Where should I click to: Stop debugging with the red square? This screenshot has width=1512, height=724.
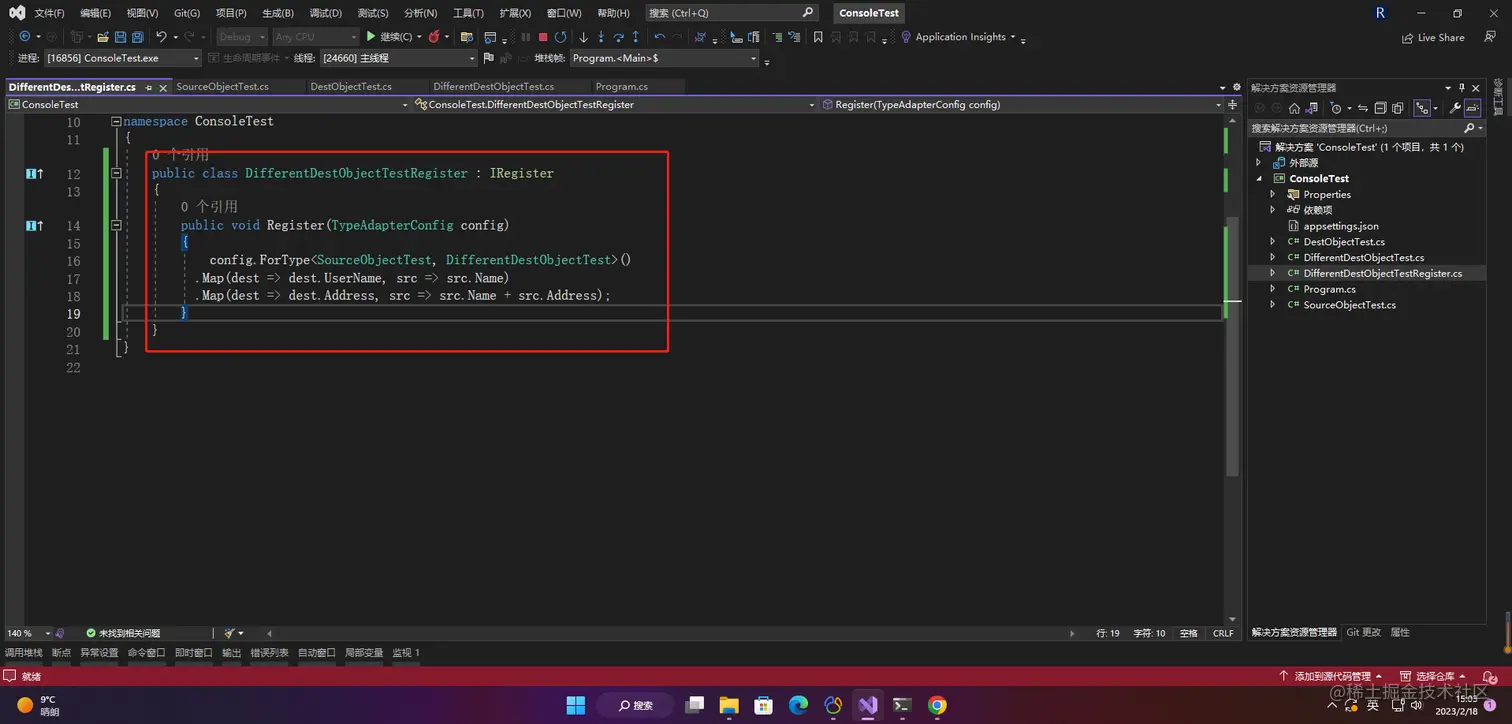pos(543,37)
